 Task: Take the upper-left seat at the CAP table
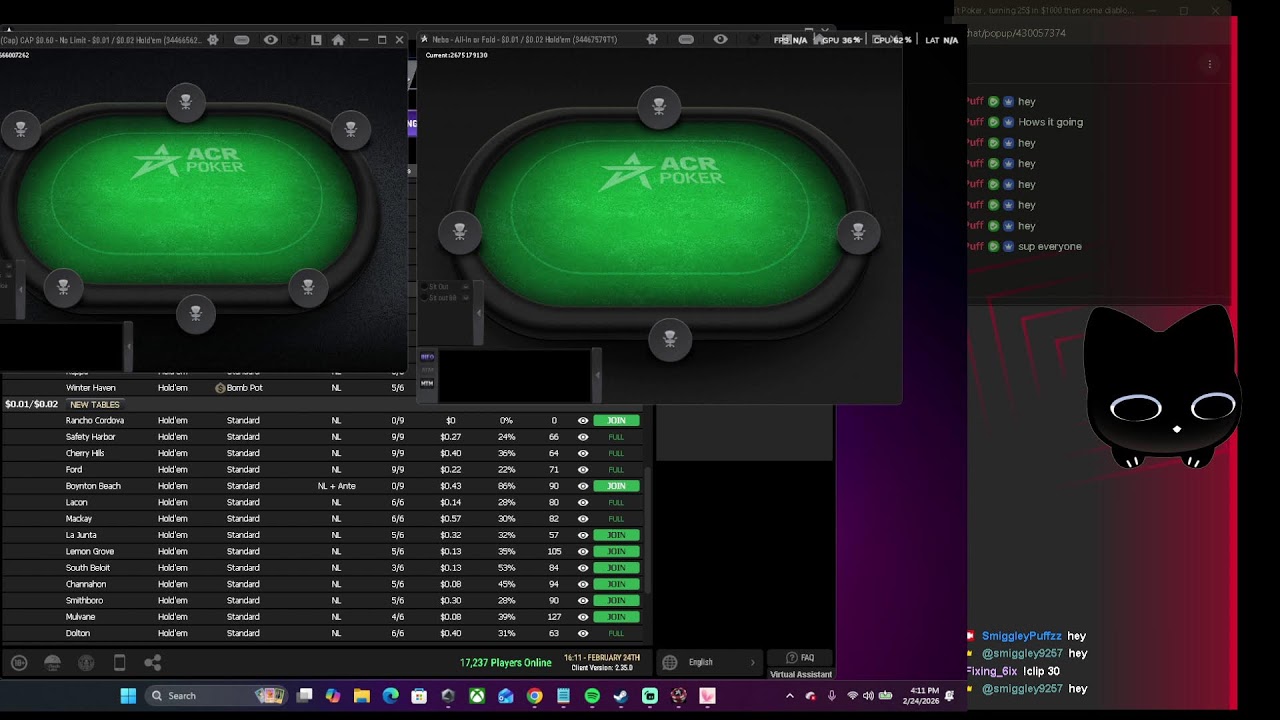coord(21,128)
